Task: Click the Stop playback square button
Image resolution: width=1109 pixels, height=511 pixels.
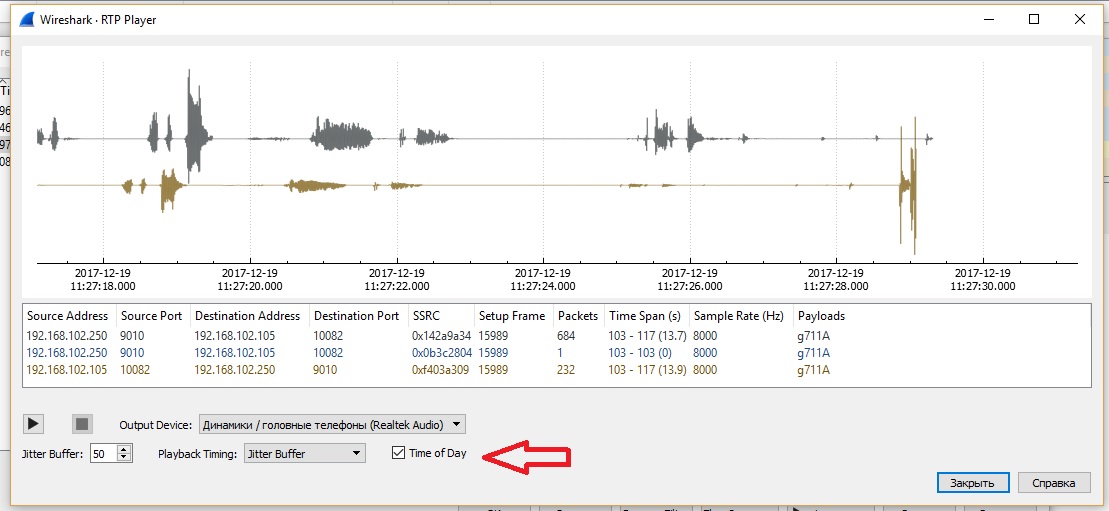Action: (83, 424)
